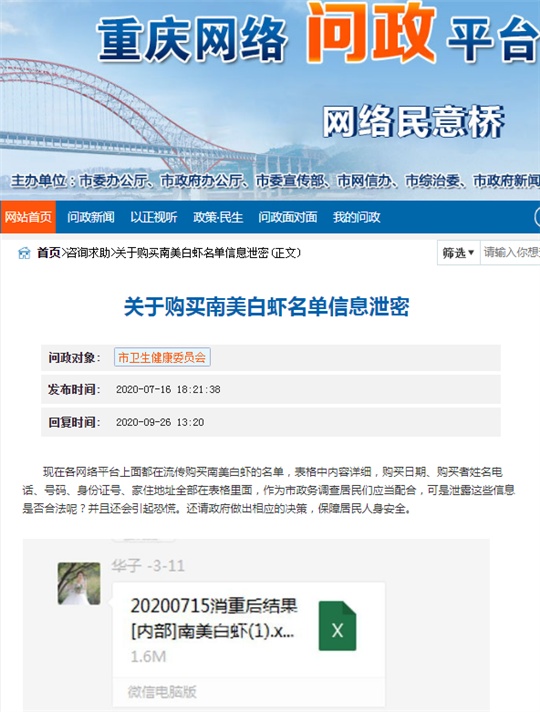540x712 pixels.
Task: Open 我的问政 navigation item
Action: 357,217
